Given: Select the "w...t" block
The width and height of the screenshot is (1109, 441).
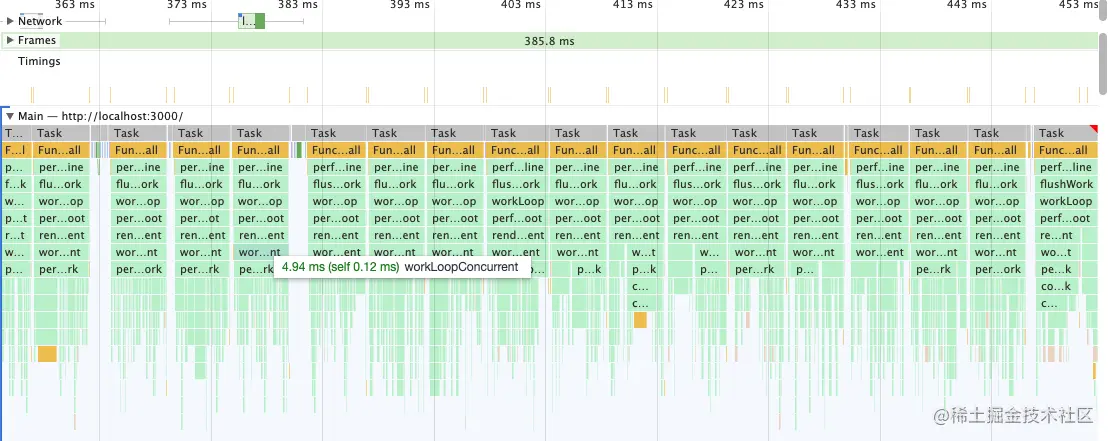Looking at the screenshot, I should point(643,252).
